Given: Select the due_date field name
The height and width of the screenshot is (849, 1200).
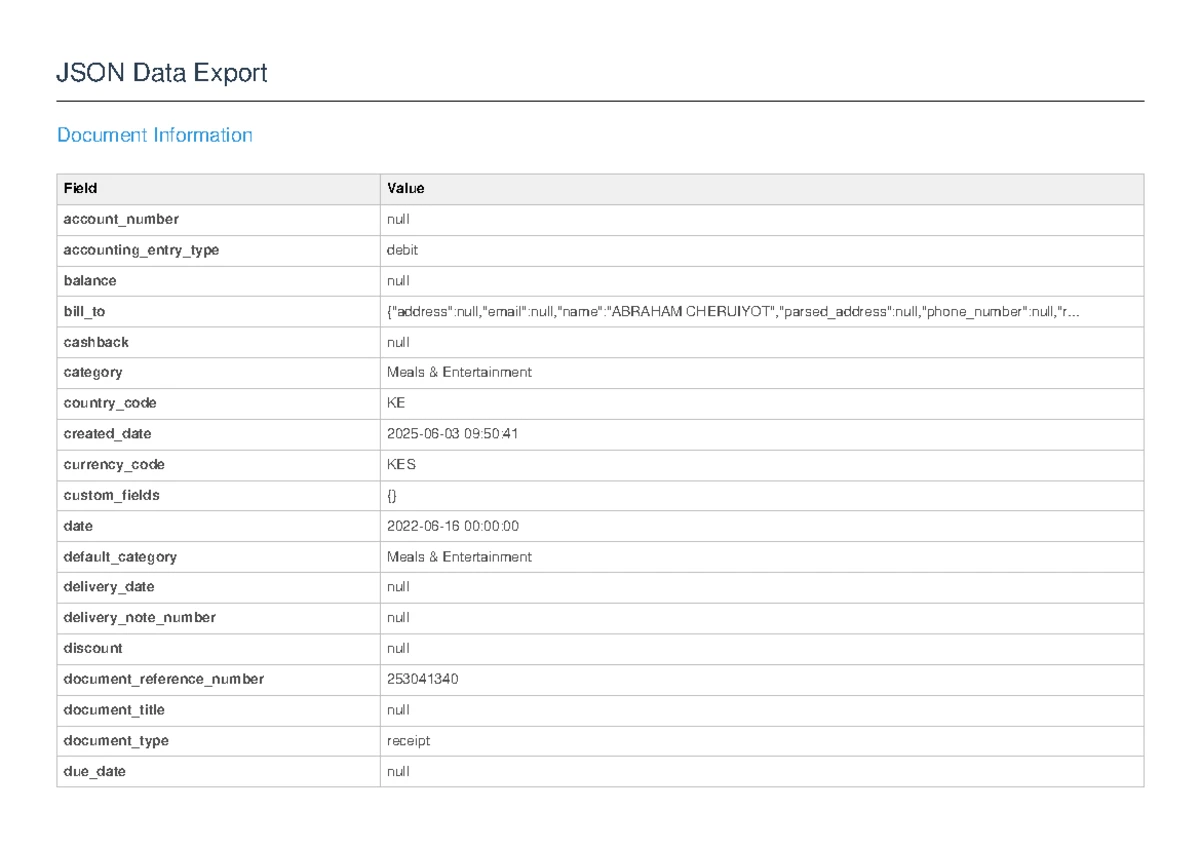Looking at the screenshot, I should pyautogui.click(x=95, y=772).
